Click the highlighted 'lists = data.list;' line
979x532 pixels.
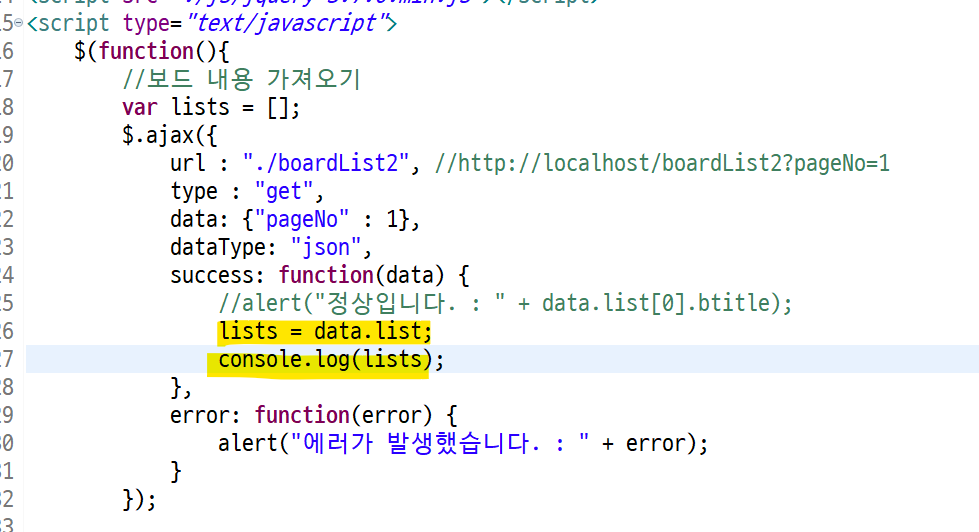(x=325, y=331)
